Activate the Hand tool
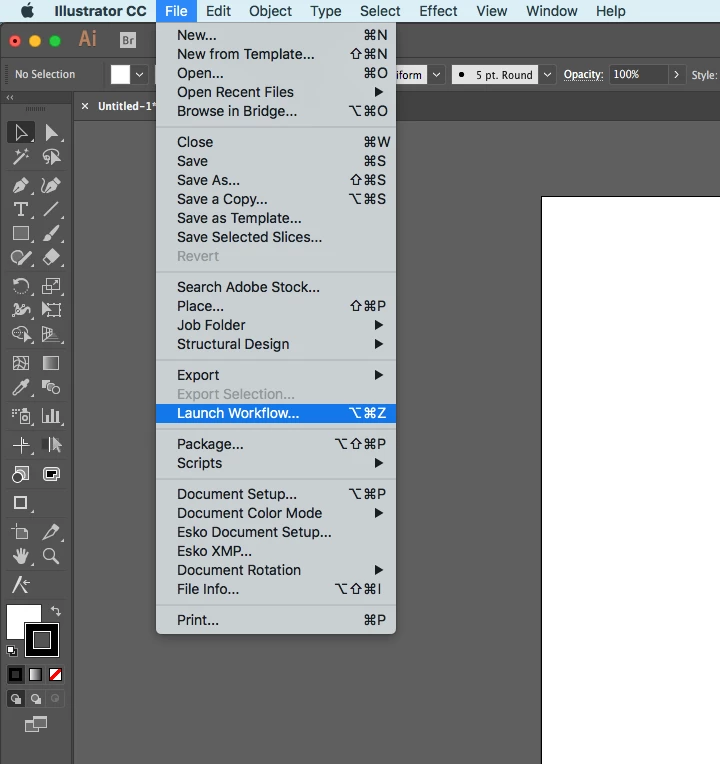The height and width of the screenshot is (764, 720). pyautogui.click(x=21, y=556)
